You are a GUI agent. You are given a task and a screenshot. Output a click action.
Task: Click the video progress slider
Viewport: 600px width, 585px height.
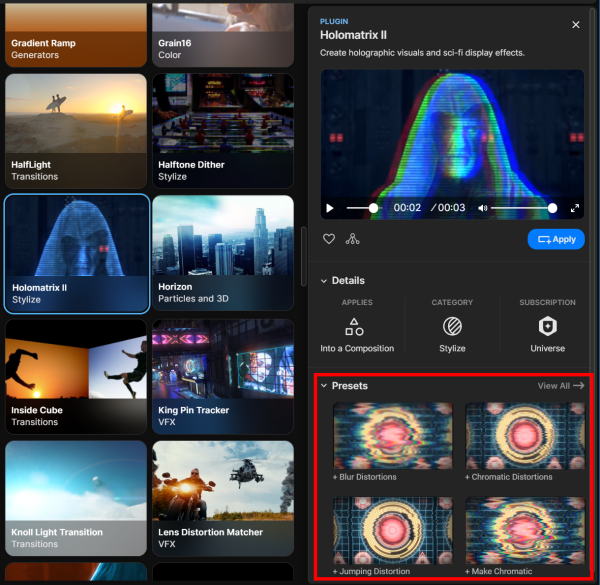point(361,208)
